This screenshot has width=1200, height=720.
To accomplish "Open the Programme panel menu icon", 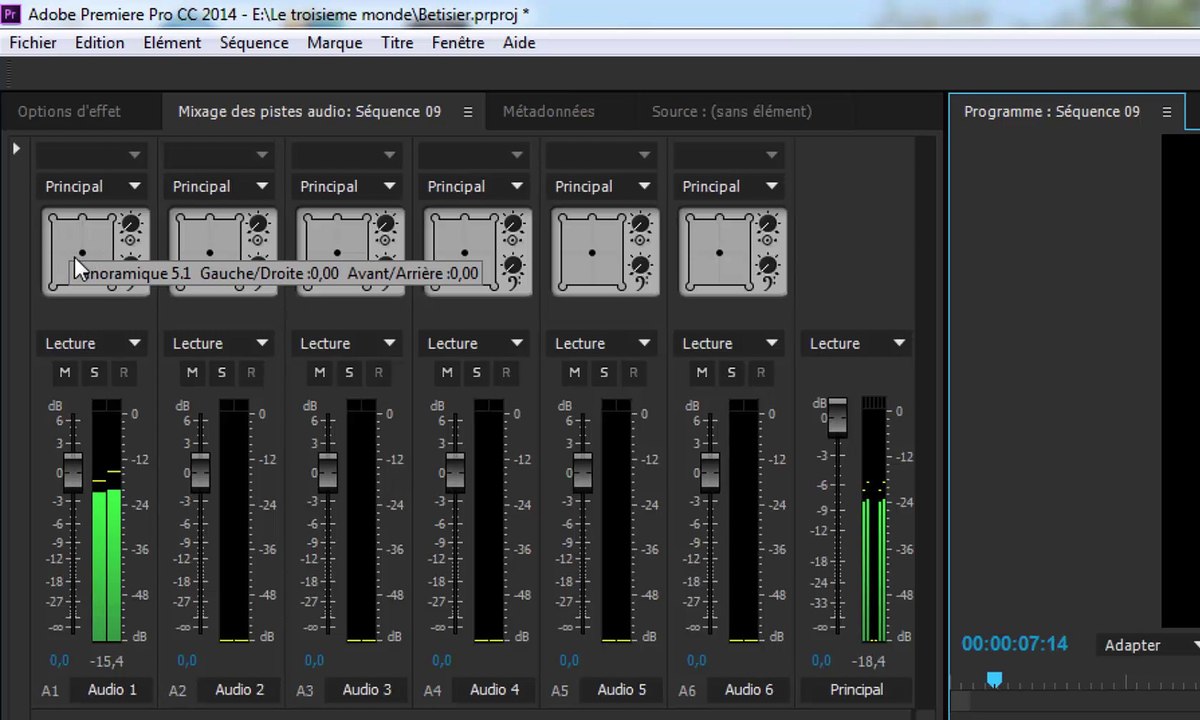I will pos(1167,112).
